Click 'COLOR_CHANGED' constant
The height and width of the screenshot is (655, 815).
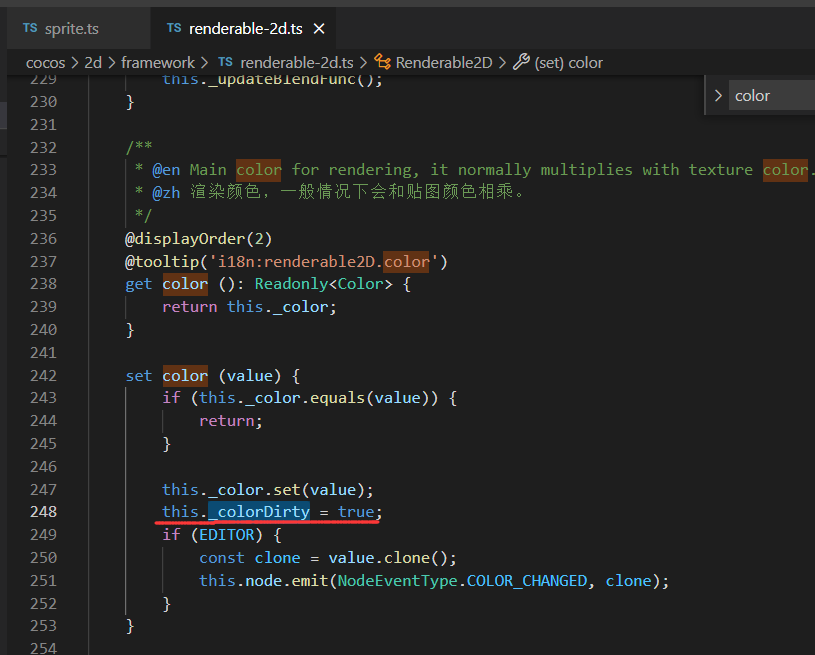pyautogui.click(x=527, y=581)
